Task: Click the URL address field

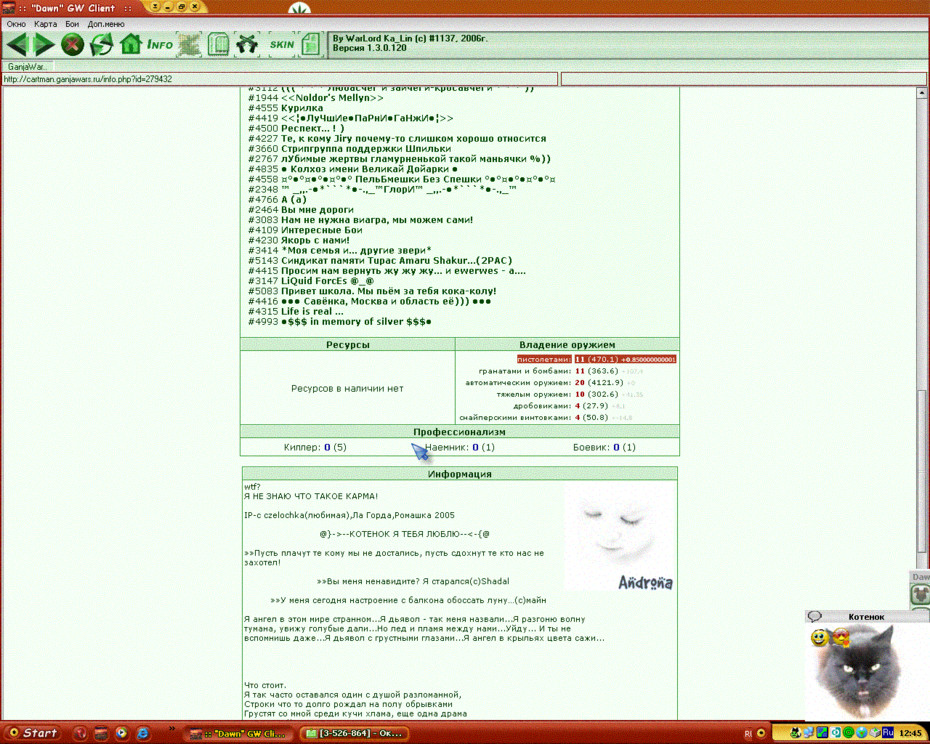Action: point(279,79)
